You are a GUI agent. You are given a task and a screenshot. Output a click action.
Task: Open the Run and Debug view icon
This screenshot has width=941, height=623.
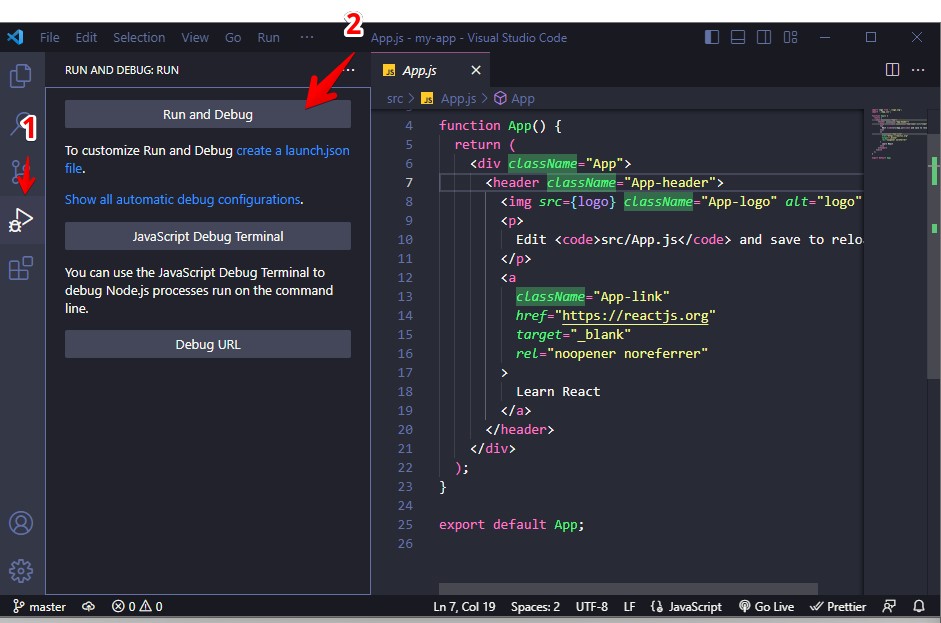coord(21,220)
